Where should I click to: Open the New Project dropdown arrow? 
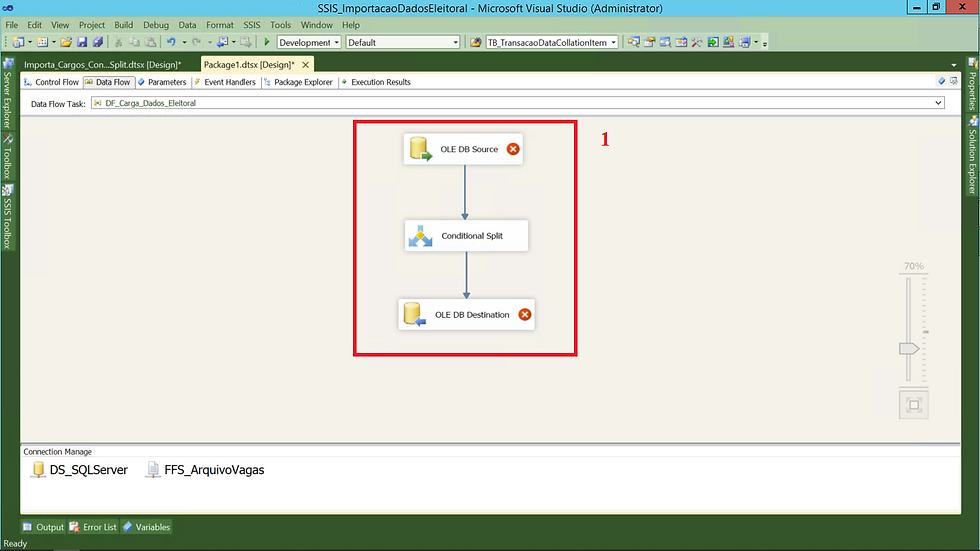29,42
